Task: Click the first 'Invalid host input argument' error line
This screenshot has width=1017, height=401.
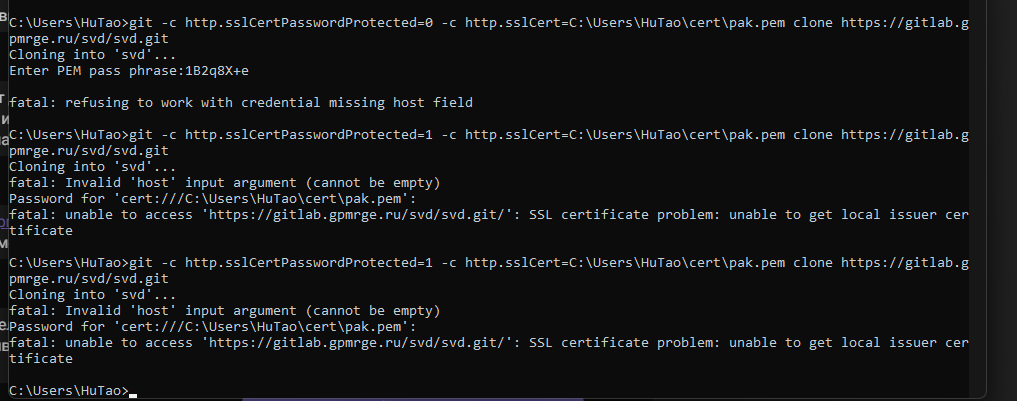Action: 224,183
